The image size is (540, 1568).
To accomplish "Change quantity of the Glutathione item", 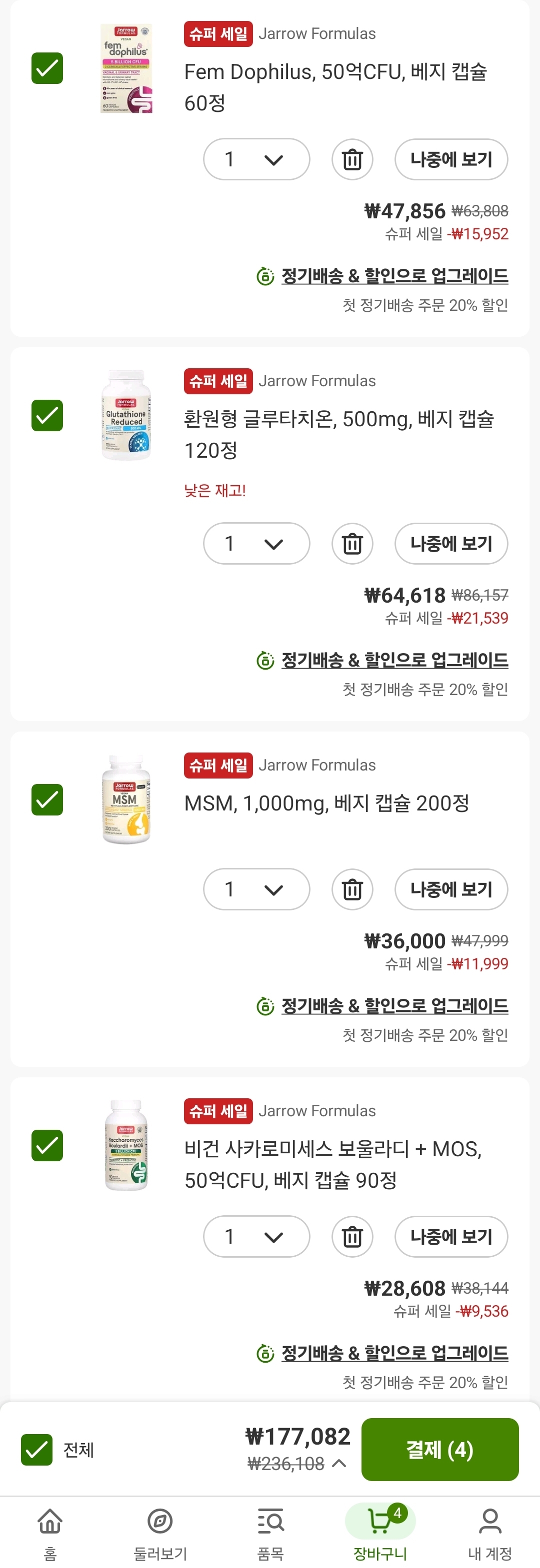I will click(x=256, y=544).
